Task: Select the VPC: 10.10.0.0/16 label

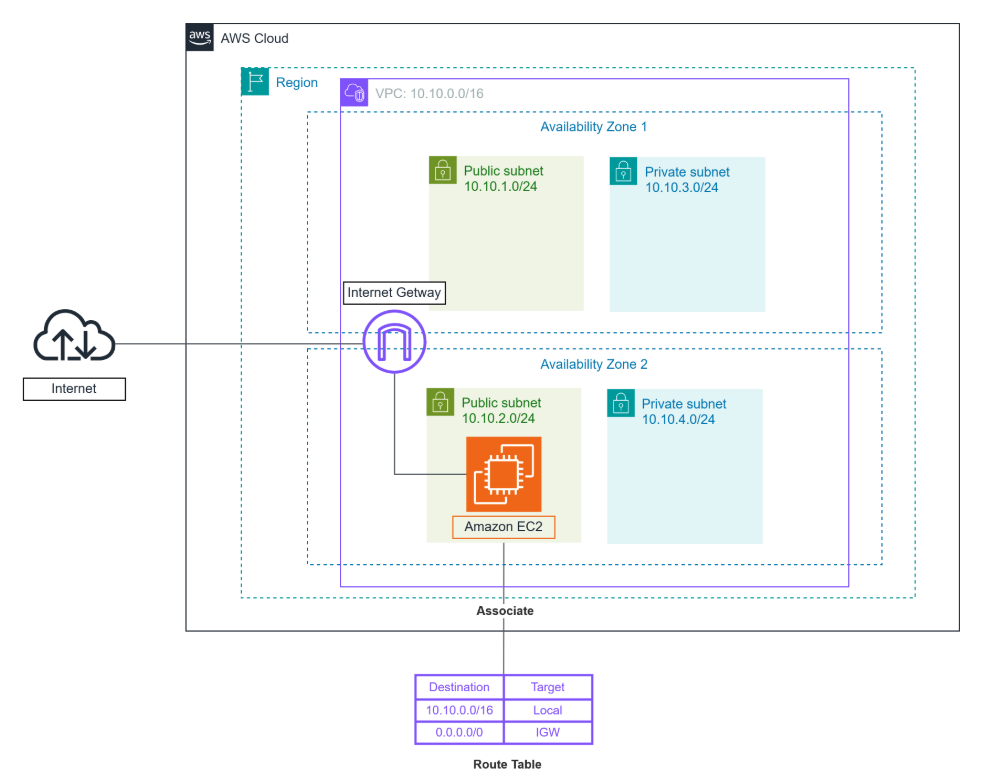Action: point(429,94)
